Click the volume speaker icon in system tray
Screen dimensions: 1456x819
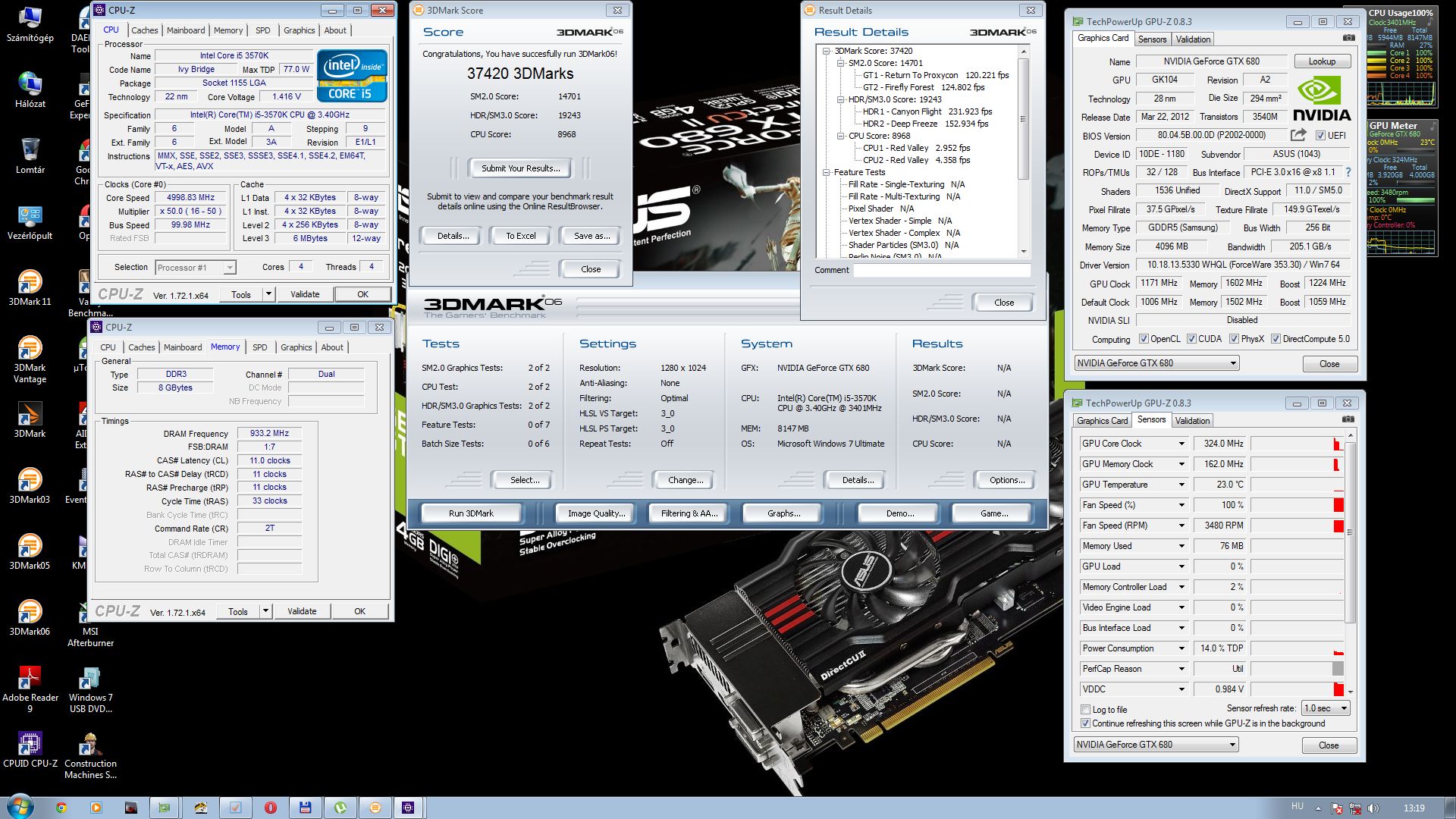[1373, 808]
